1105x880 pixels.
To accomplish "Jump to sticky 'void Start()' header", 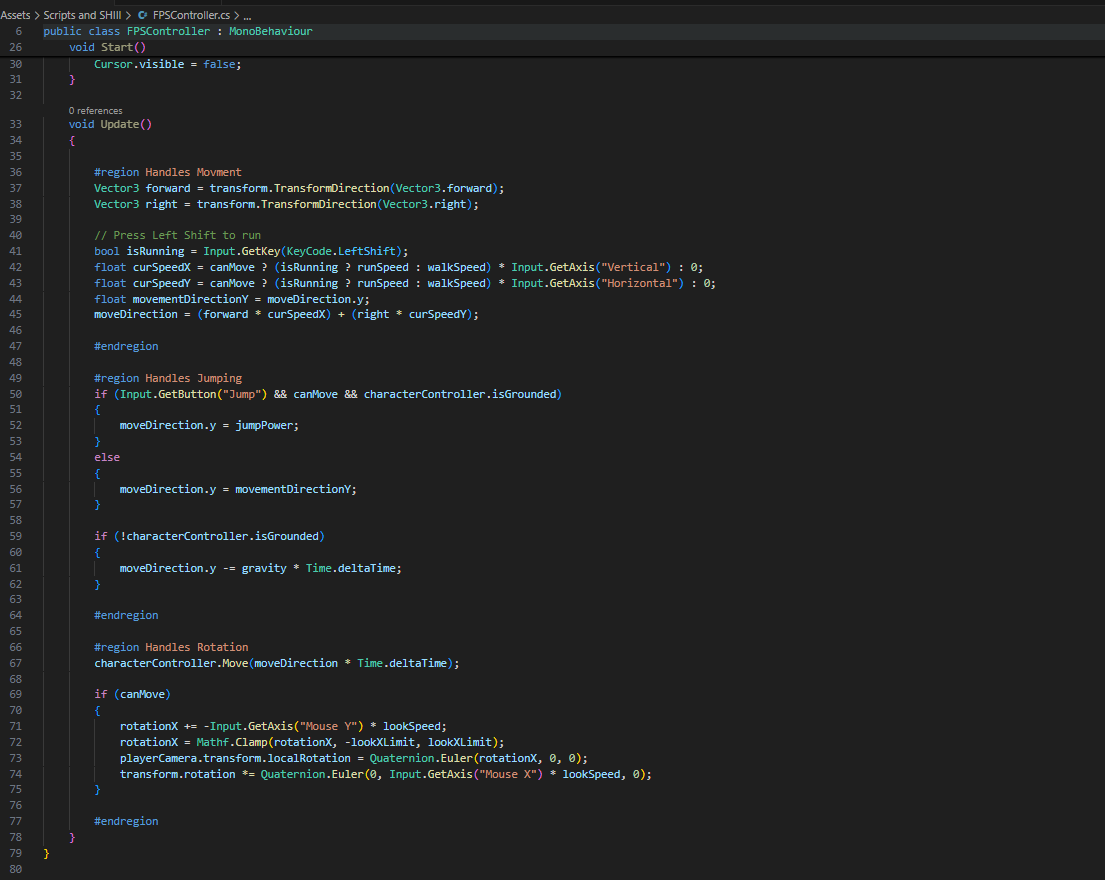I will pos(106,48).
